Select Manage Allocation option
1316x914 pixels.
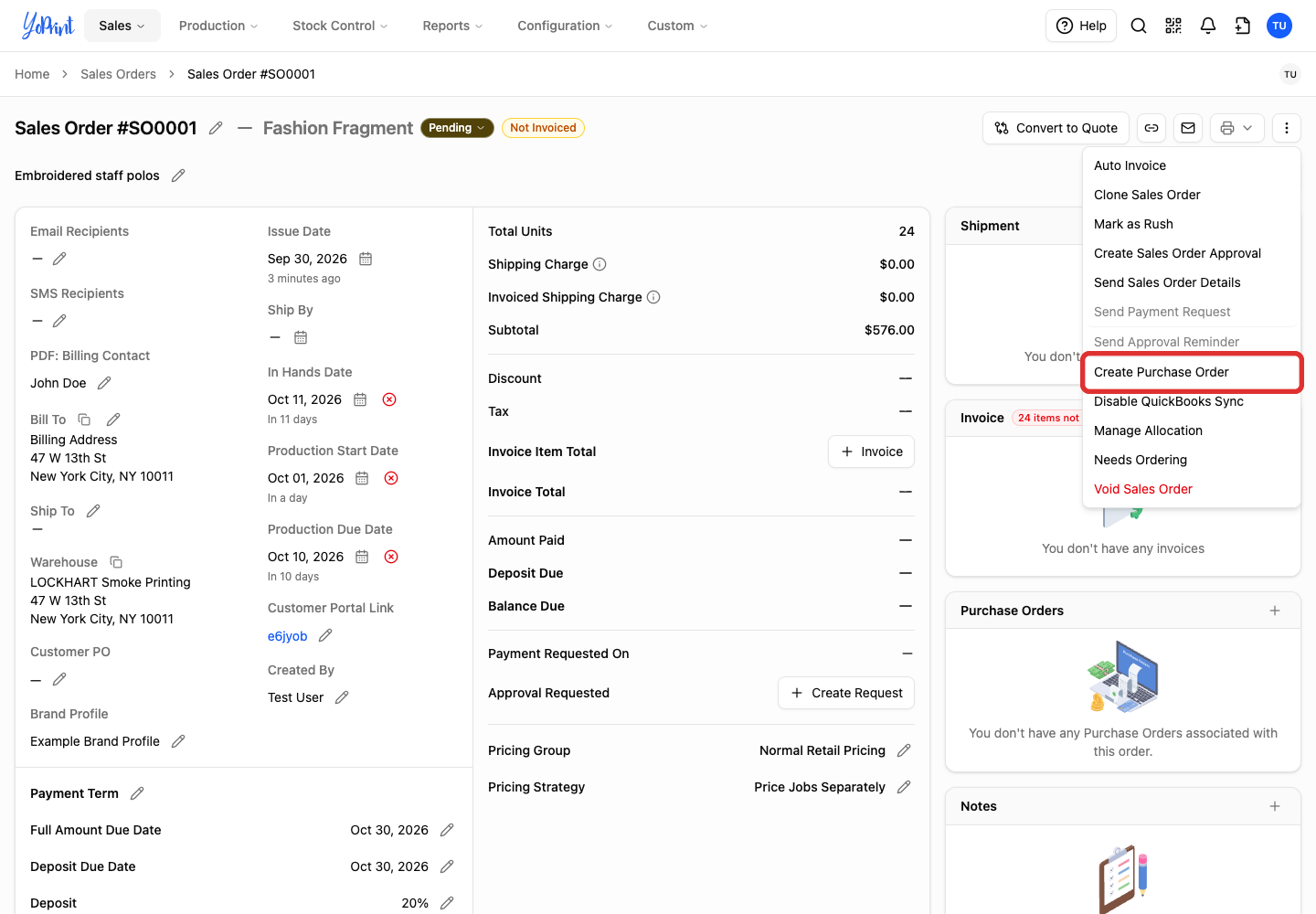(1192, 430)
